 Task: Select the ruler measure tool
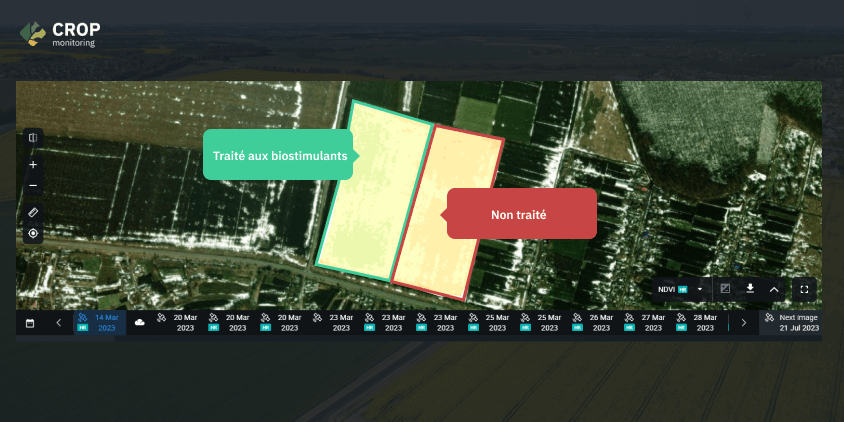(x=33, y=213)
